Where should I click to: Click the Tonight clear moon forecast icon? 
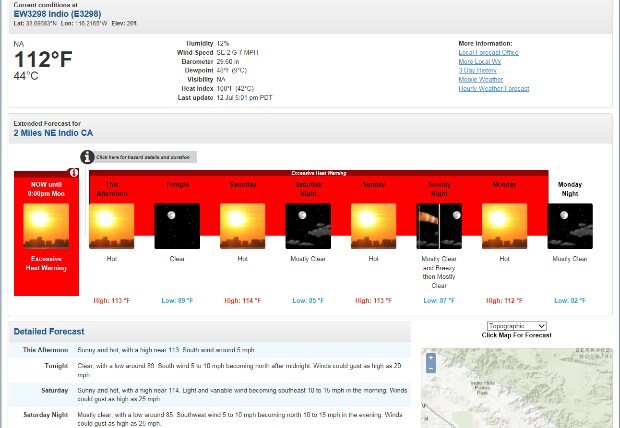click(x=177, y=226)
